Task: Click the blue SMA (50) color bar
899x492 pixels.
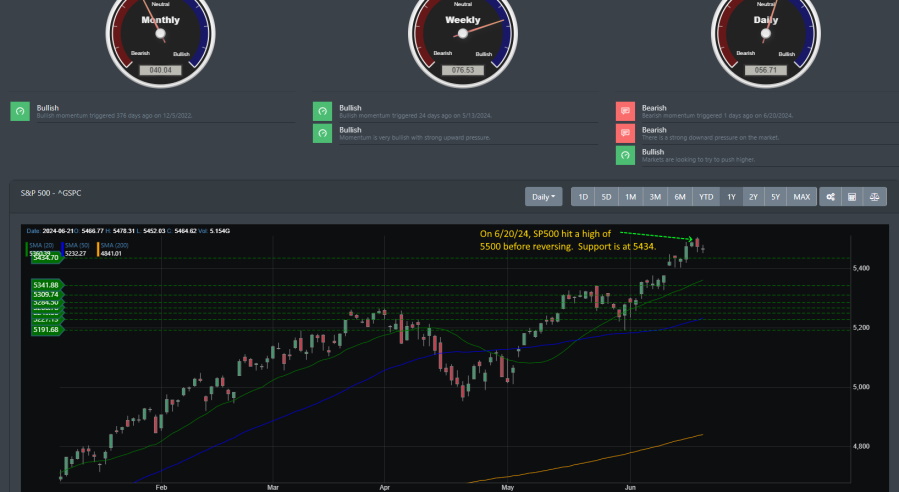Action: (x=62, y=249)
